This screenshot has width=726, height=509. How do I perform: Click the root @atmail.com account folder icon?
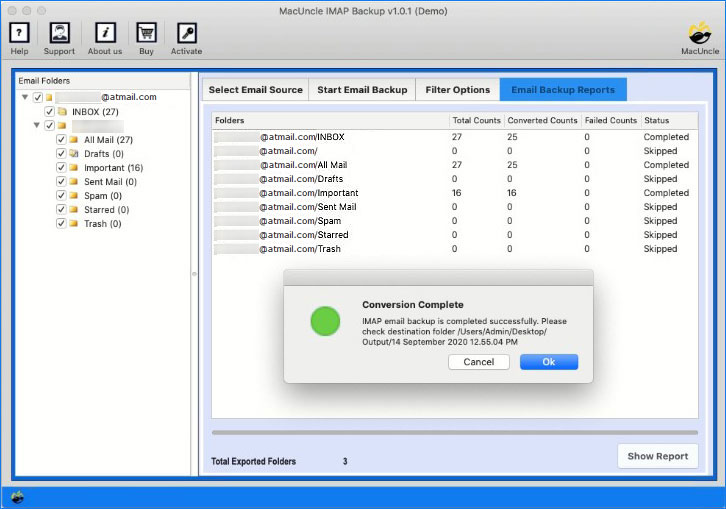[49, 97]
